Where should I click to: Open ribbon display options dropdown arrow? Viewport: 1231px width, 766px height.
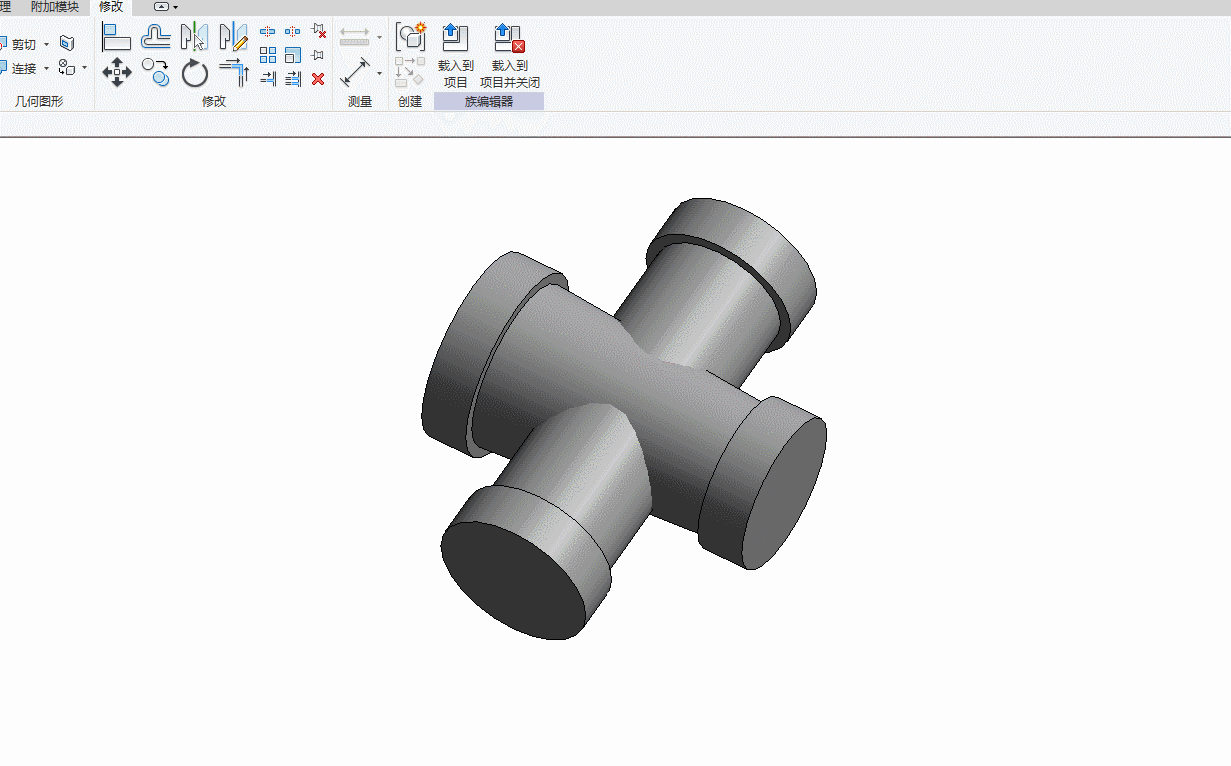point(176,7)
